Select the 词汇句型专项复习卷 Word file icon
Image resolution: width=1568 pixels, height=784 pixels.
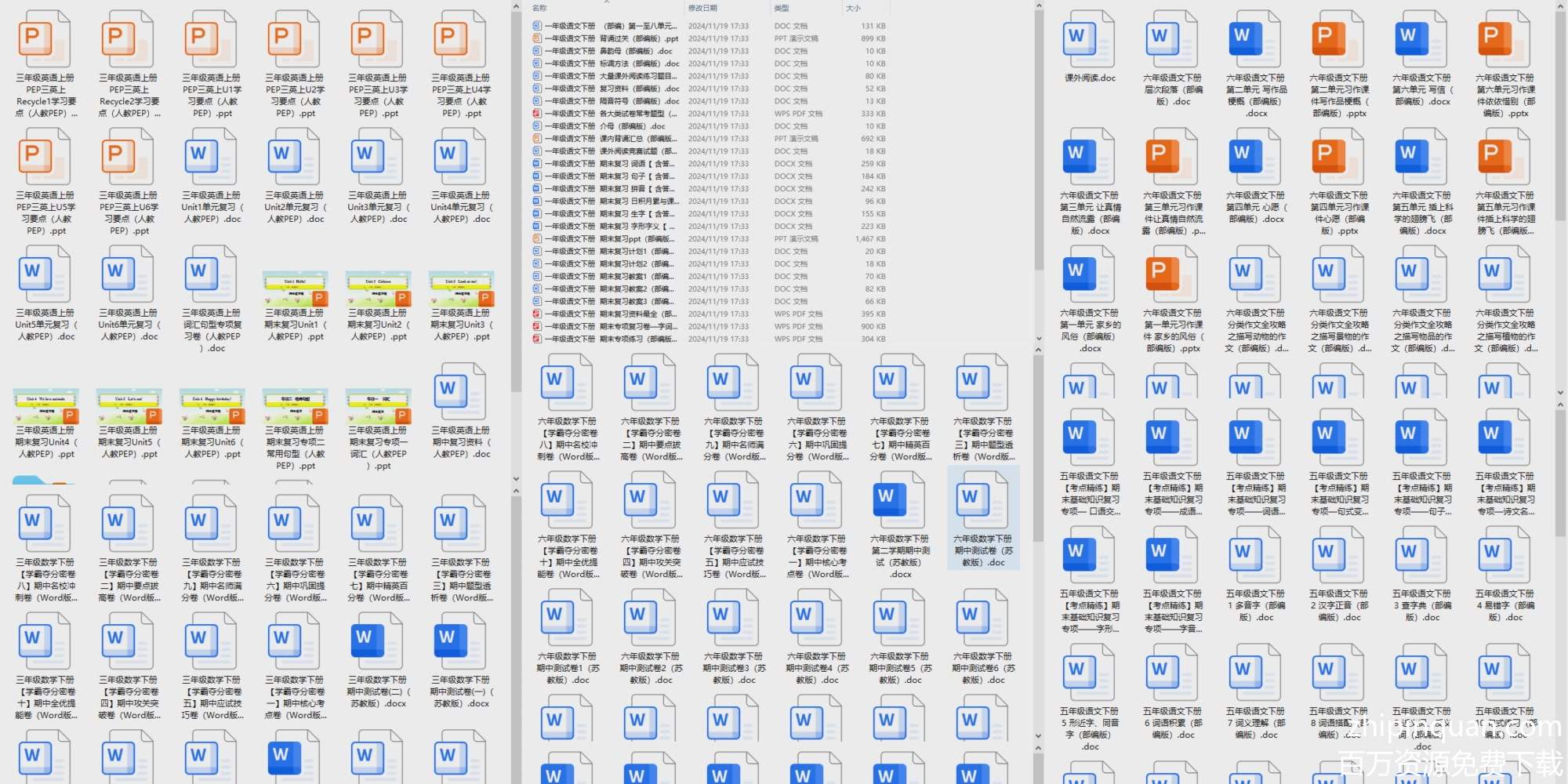[x=211, y=274]
